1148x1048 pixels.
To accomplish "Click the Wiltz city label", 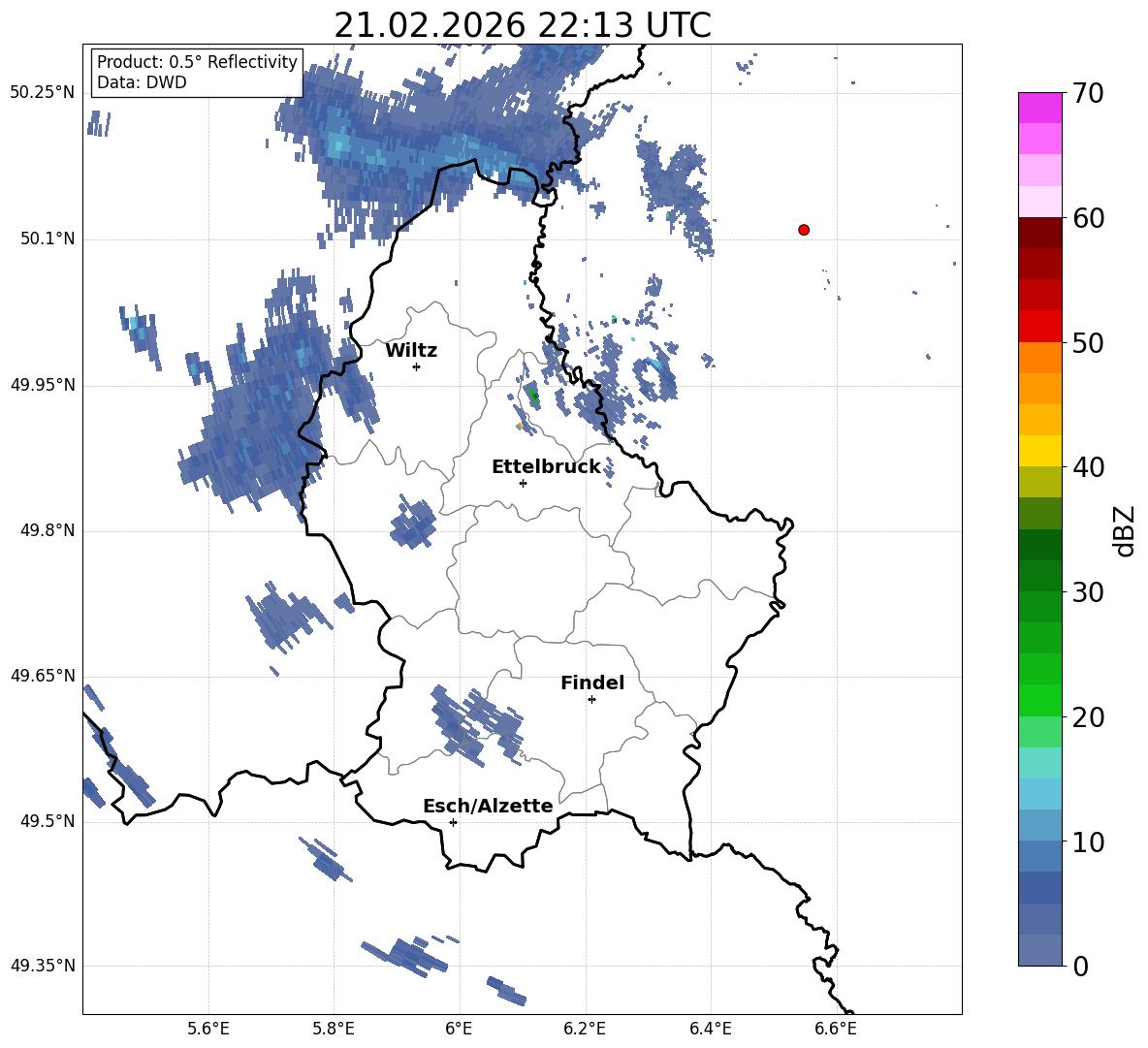I will click(411, 351).
